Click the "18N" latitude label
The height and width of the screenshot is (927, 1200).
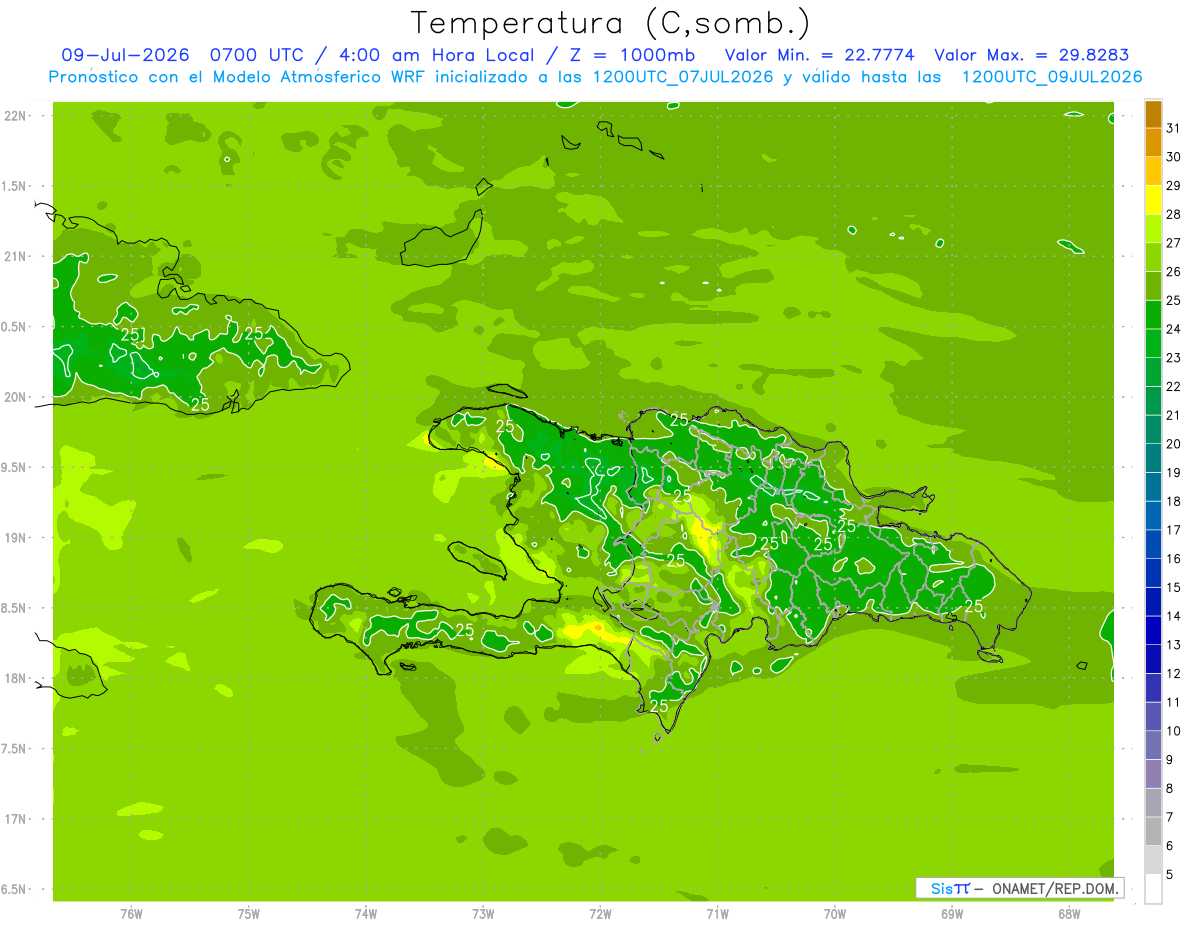coord(14,678)
